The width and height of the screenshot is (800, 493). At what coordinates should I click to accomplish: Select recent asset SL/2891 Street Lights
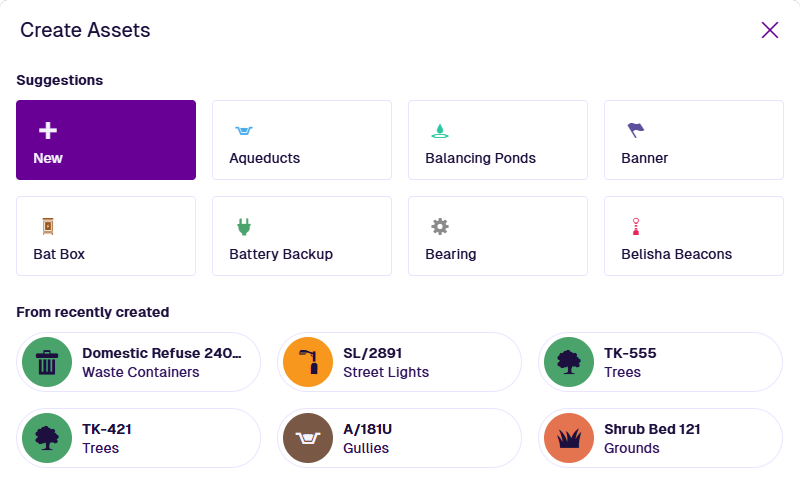click(x=420, y=362)
